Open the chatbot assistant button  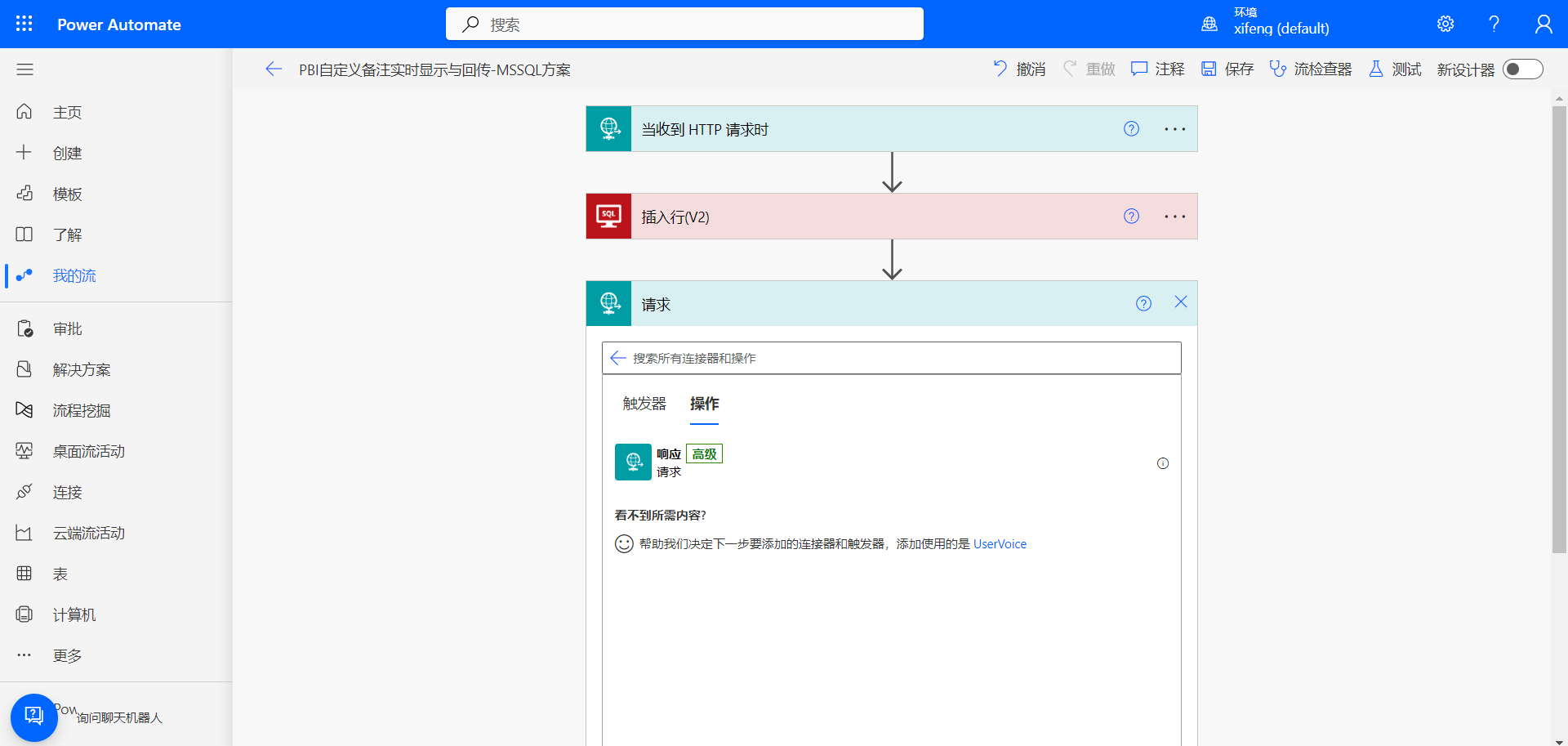[33, 717]
